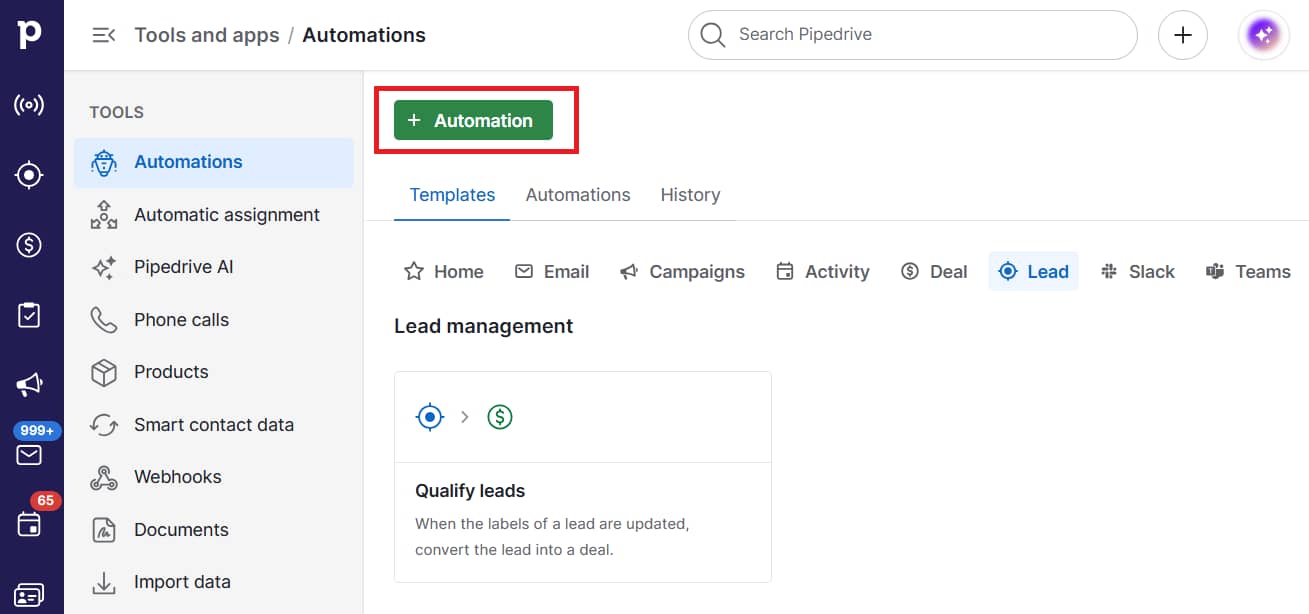The width and height of the screenshot is (1309, 614).
Task: Filter templates by Email category
Action: 552,271
